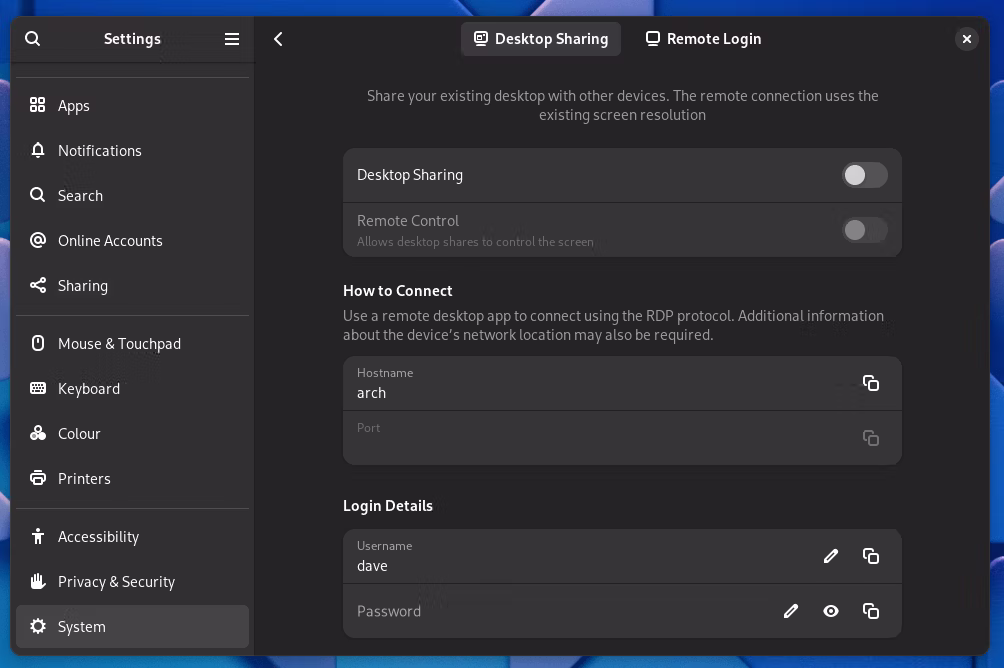Copy the port number to clipboard
This screenshot has width=1004, height=668.
click(x=870, y=438)
